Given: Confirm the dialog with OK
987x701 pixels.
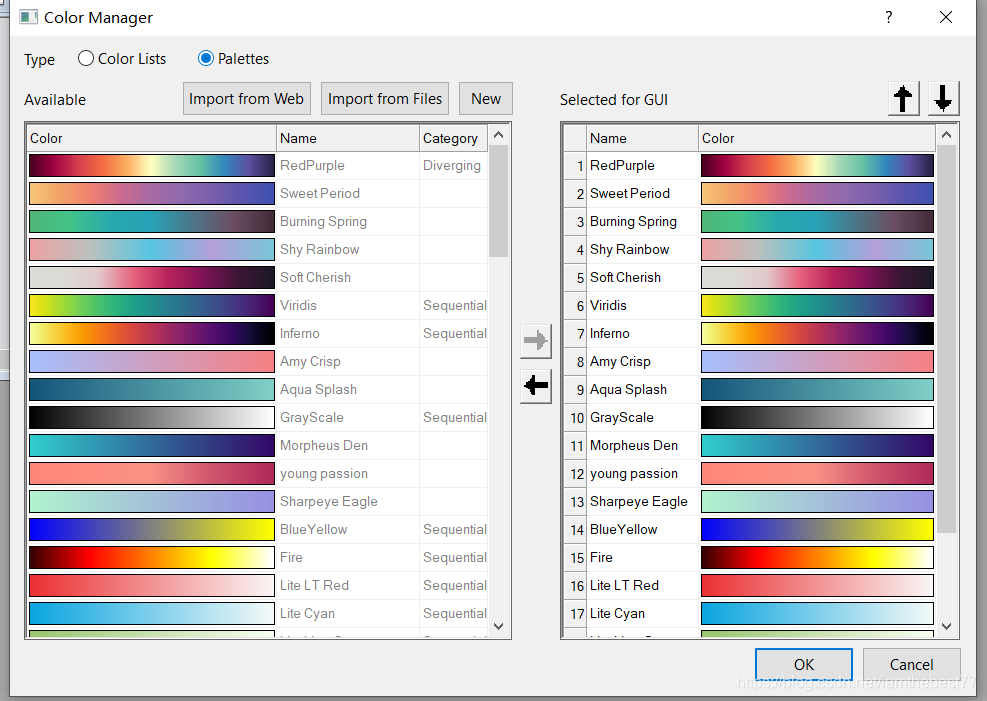Looking at the screenshot, I should [804, 665].
